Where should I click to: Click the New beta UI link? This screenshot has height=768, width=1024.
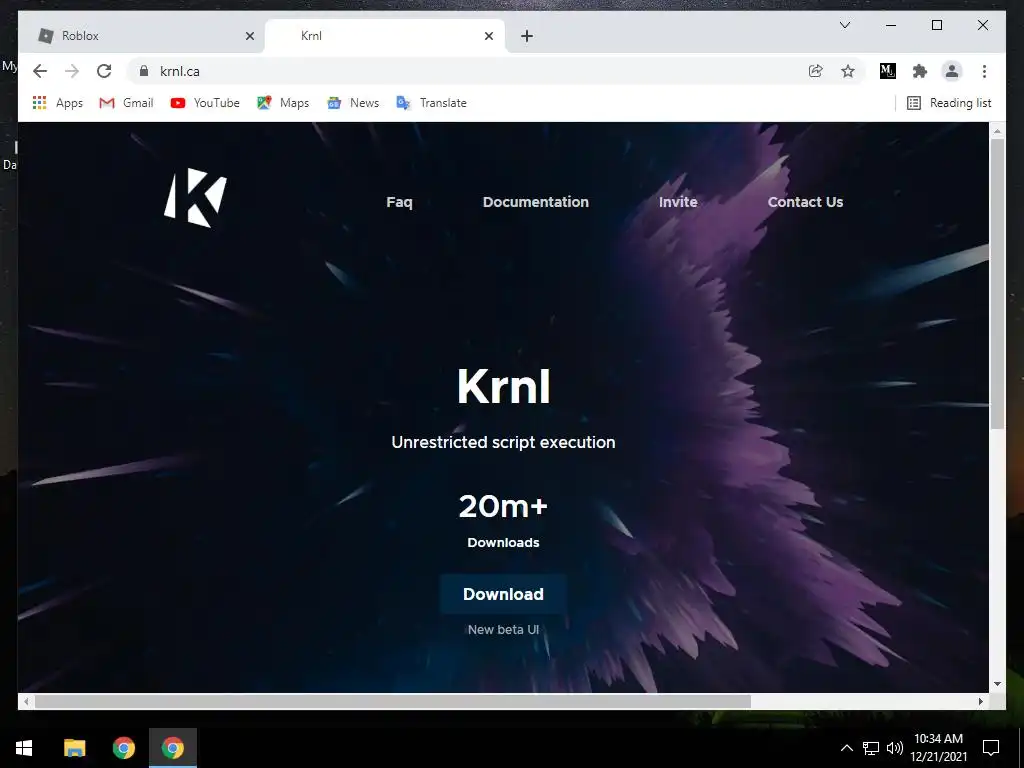[x=503, y=630]
